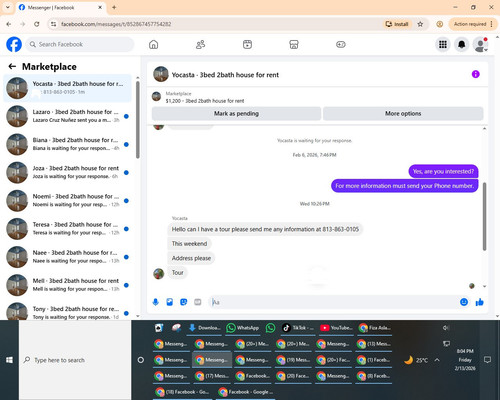Open the Marketplace storefront icon in navigation

point(294,44)
